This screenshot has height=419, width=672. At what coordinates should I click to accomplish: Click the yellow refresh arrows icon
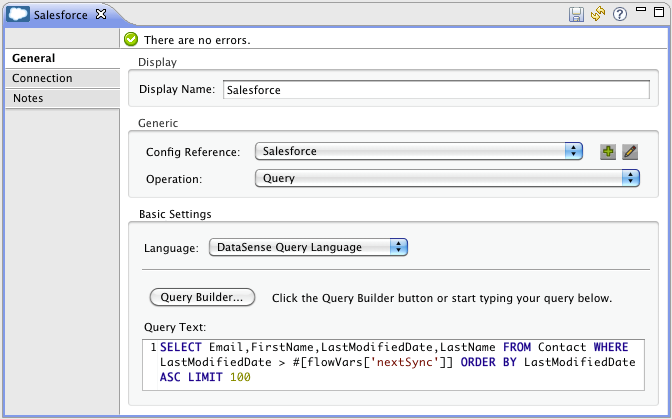click(598, 15)
